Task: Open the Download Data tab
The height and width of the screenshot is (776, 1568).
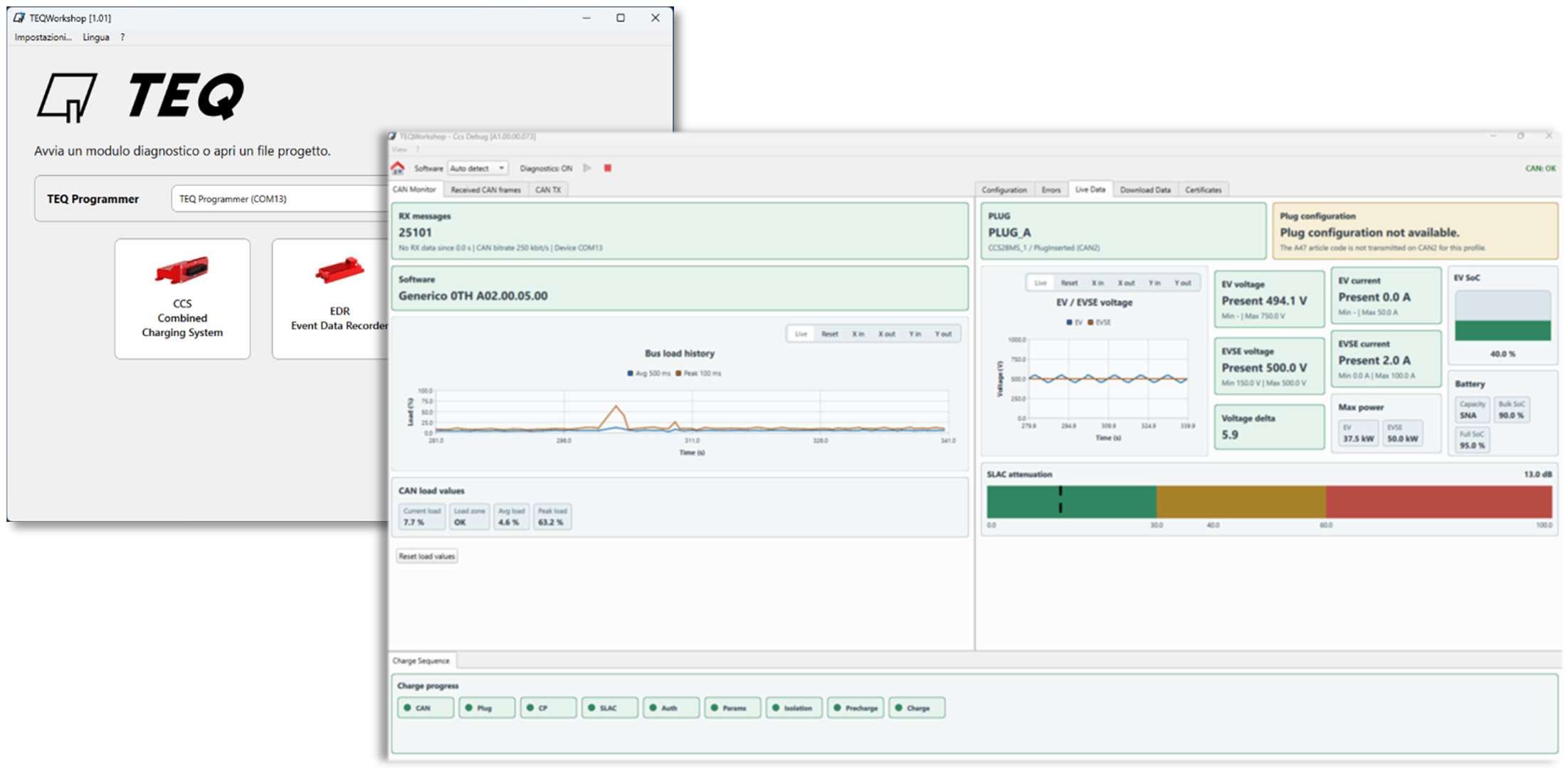Action: 1145,190
